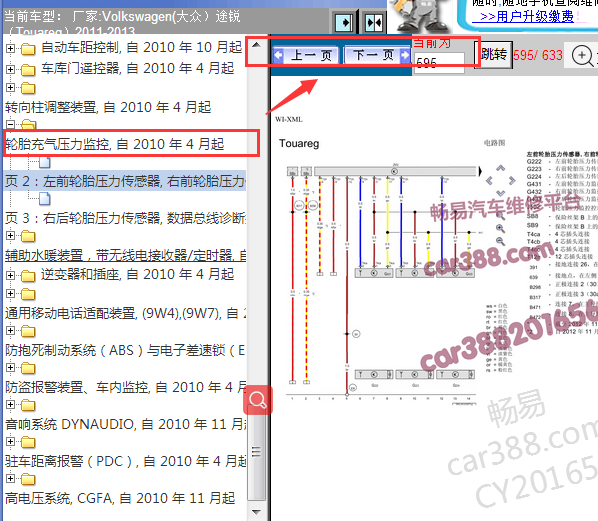Select 通用移动电话适配装置 (9W4),(9W7) entry

point(125,313)
